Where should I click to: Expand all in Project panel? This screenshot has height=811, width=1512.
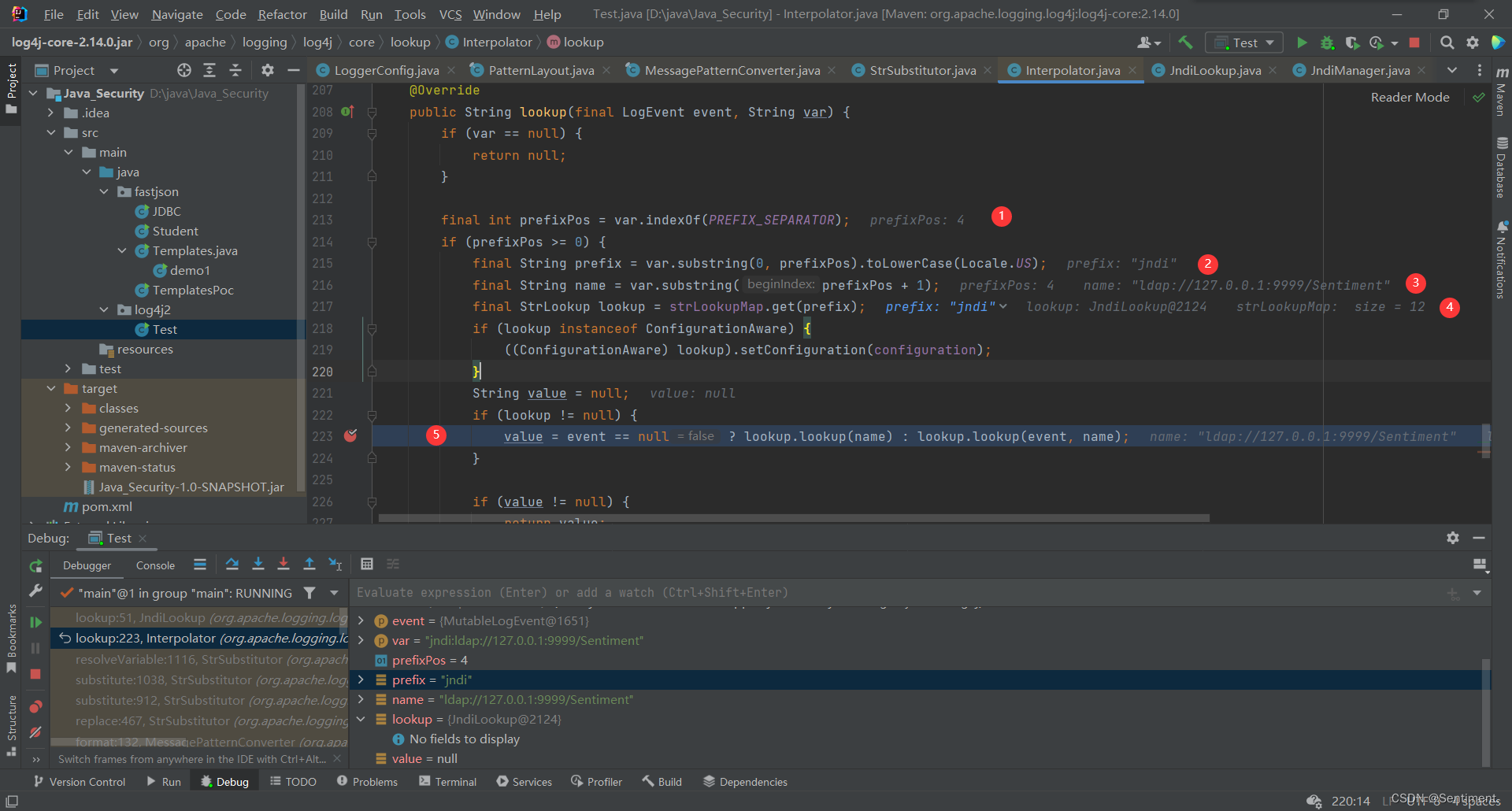(x=209, y=70)
